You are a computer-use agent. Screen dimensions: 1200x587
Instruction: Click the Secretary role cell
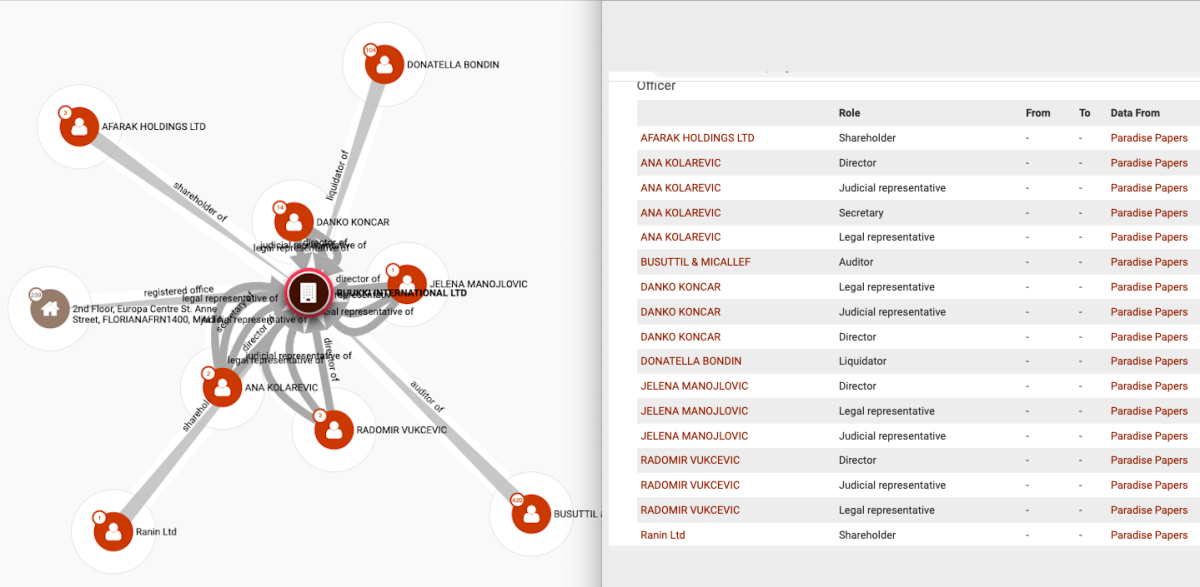tap(861, 212)
